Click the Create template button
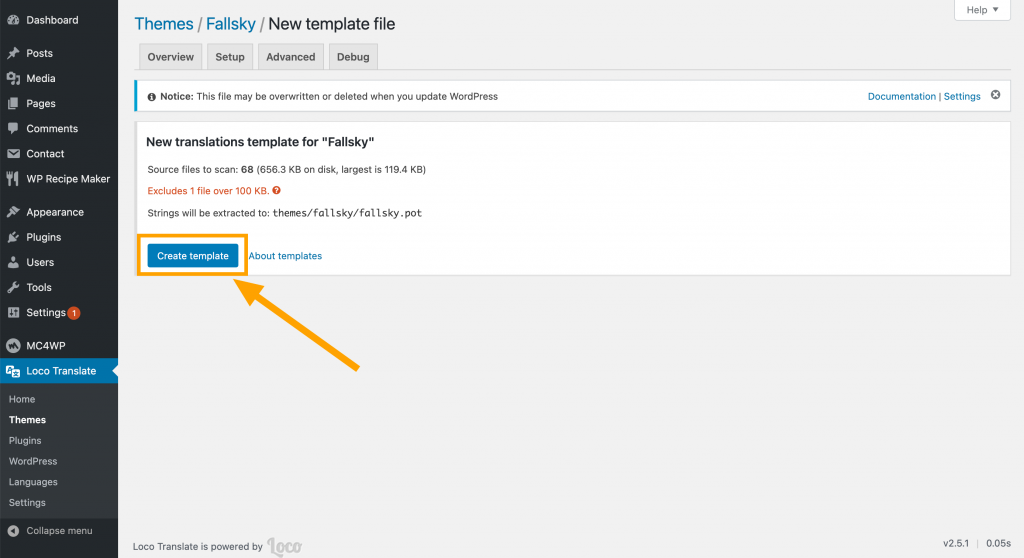Screen dimensions: 1024x558 193,256
